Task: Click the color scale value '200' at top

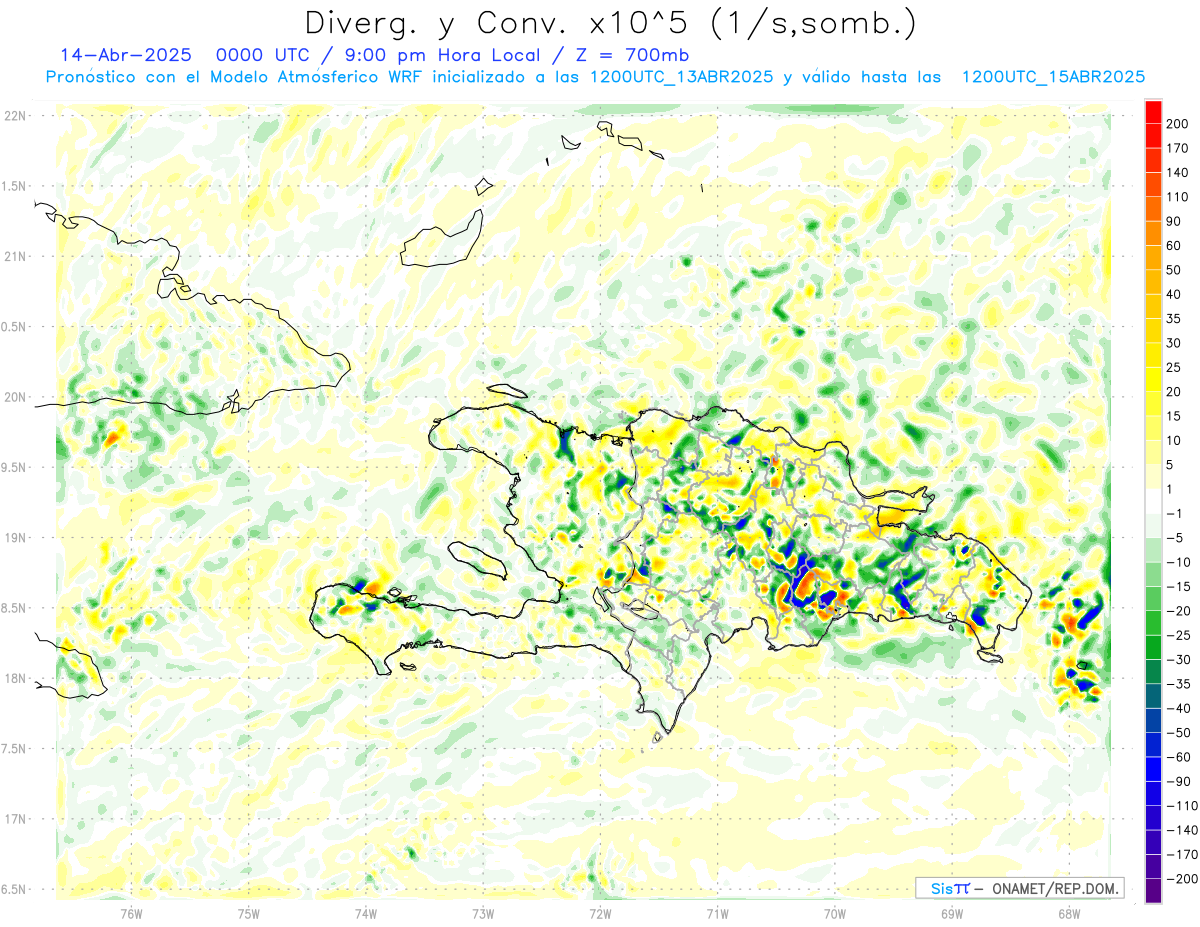Action: (1177, 124)
